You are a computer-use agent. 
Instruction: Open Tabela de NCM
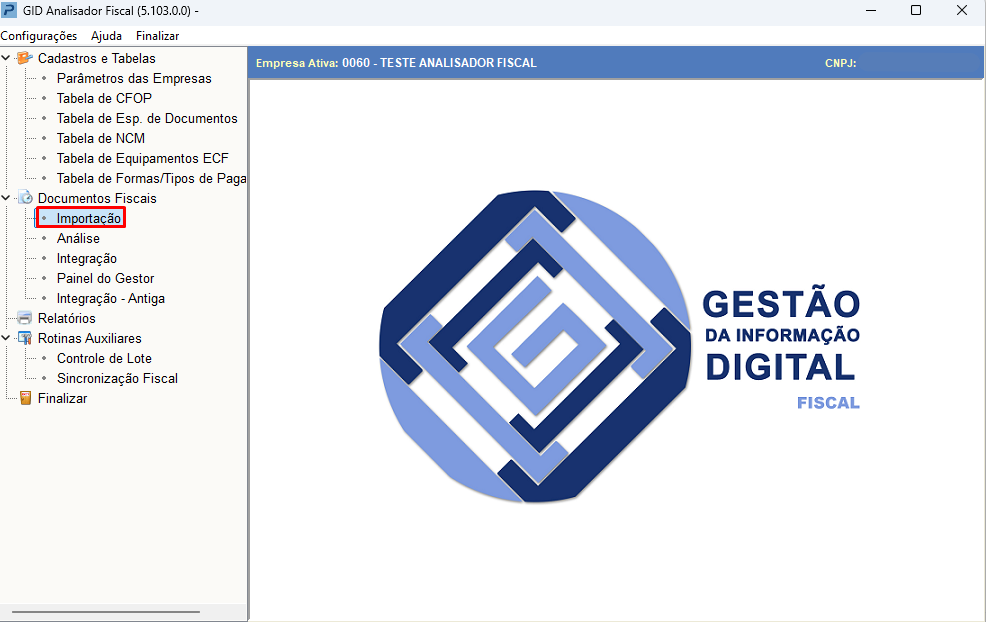[101, 138]
